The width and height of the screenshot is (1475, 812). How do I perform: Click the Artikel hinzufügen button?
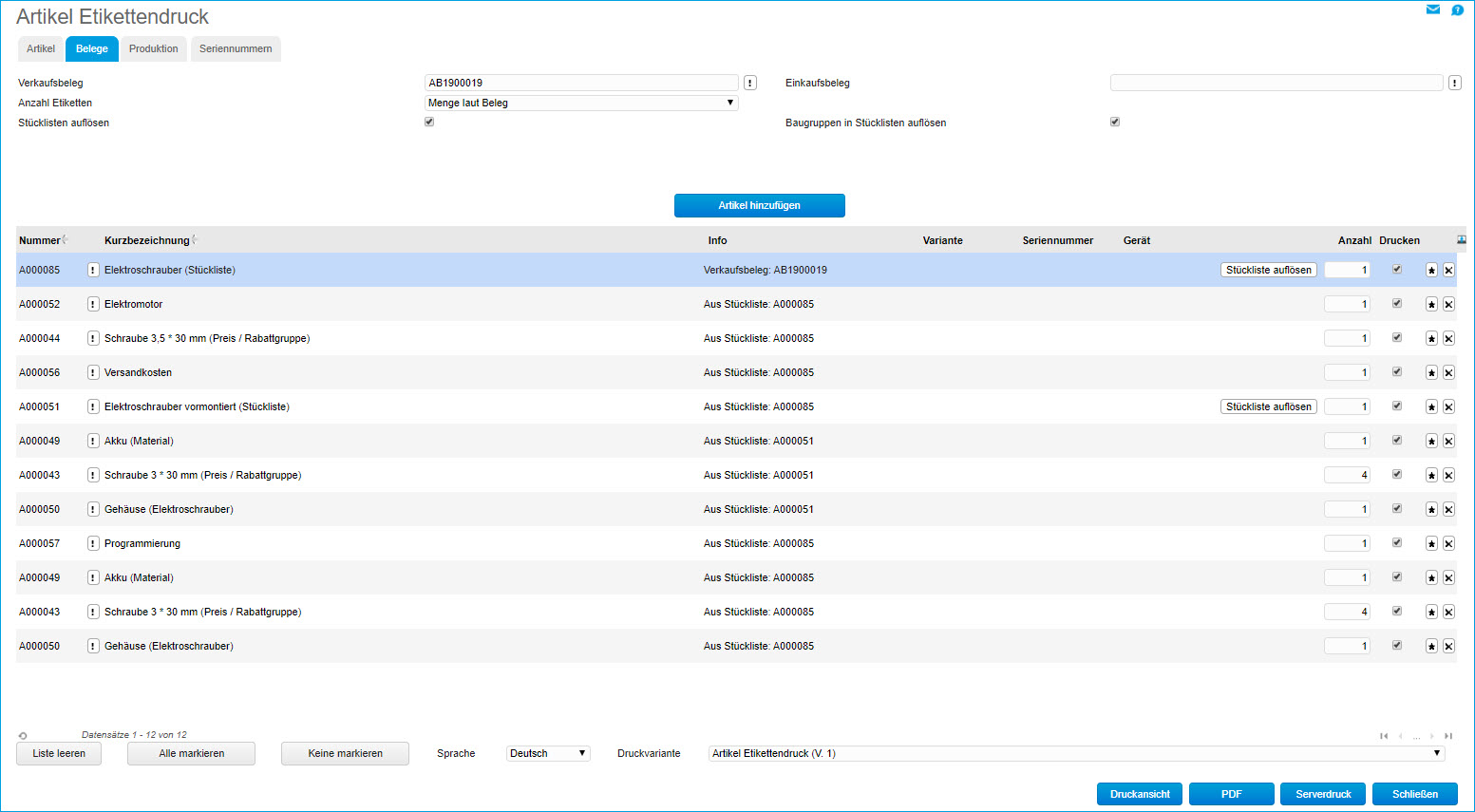pyautogui.click(x=760, y=205)
